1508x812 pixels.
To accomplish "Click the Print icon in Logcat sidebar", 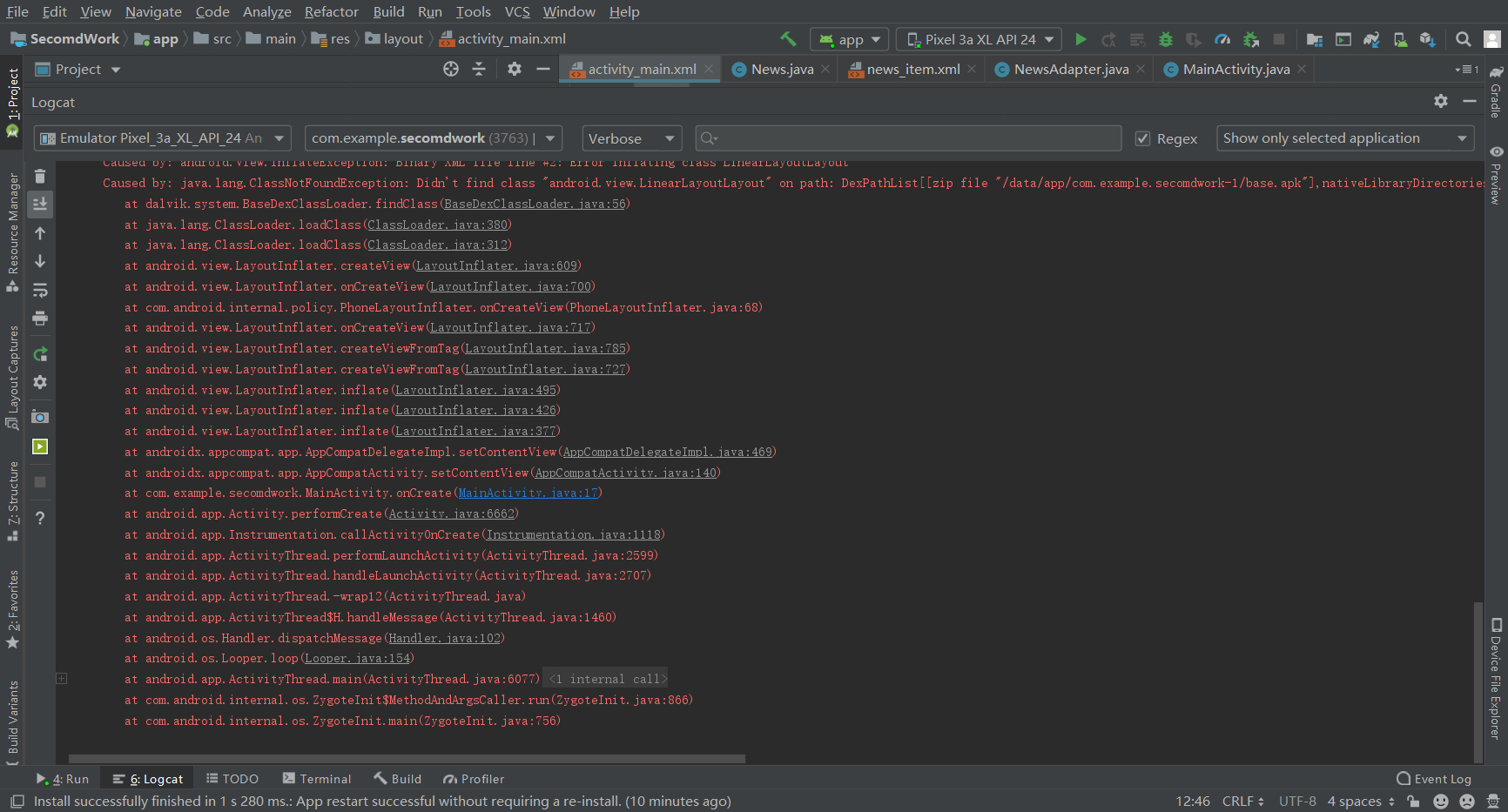I will point(40,319).
